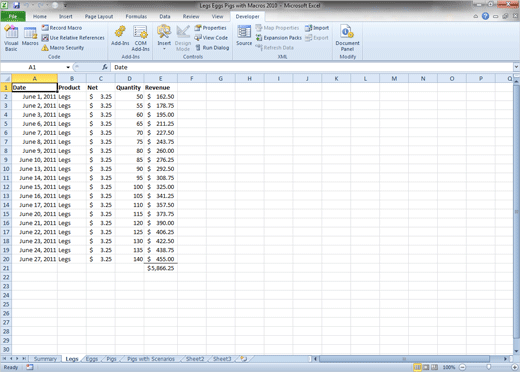
Task: Minimize the ribbon
Action: point(476,16)
